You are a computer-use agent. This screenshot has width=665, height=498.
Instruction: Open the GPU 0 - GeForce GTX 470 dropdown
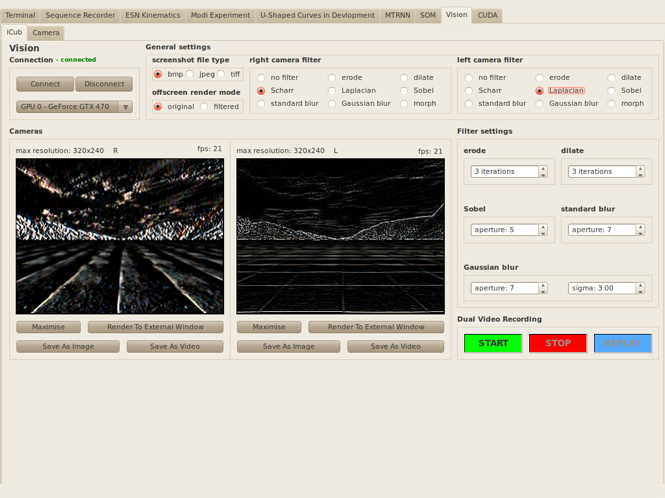(74, 106)
